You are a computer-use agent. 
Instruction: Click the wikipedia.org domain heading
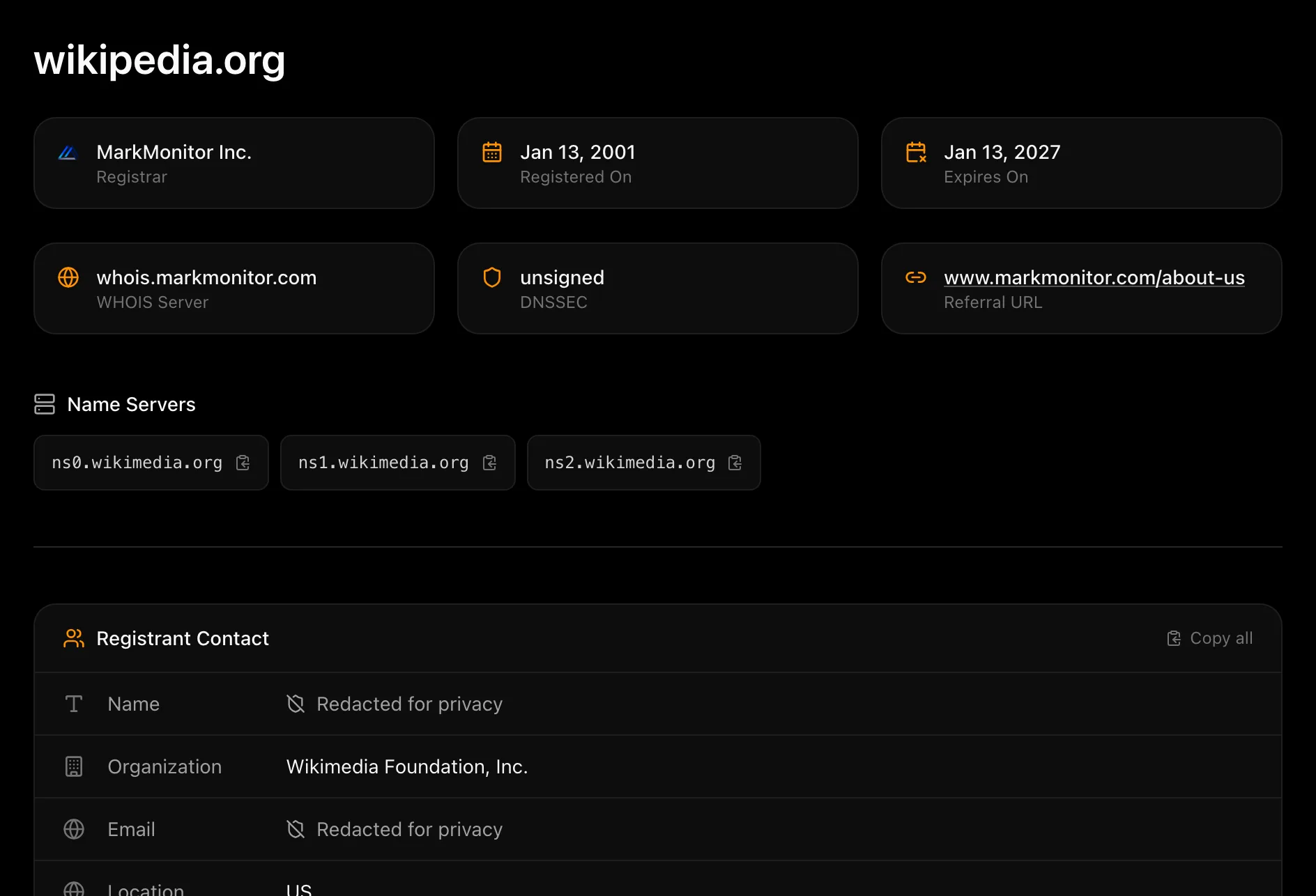coord(160,60)
